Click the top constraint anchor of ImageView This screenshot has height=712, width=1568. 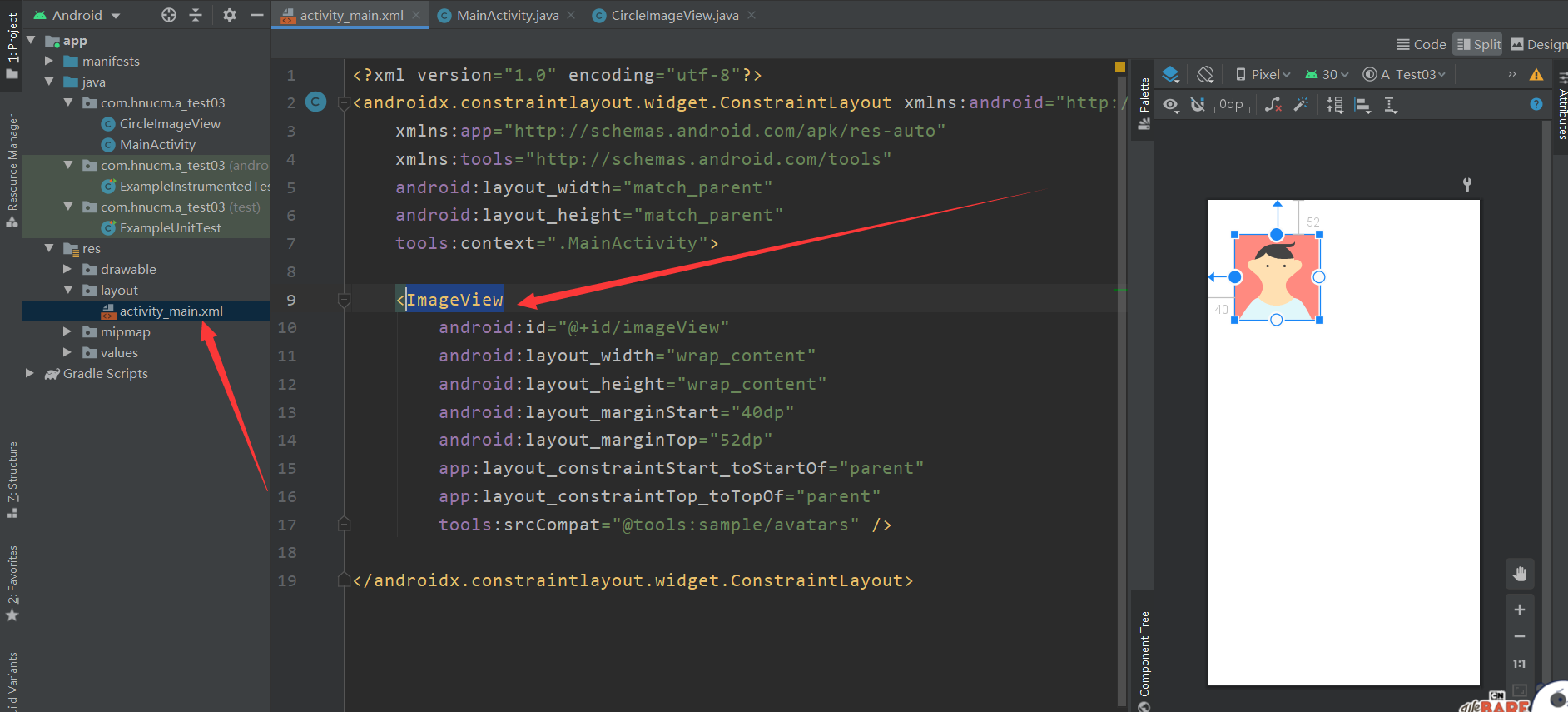pyautogui.click(x=1276, y=235)
